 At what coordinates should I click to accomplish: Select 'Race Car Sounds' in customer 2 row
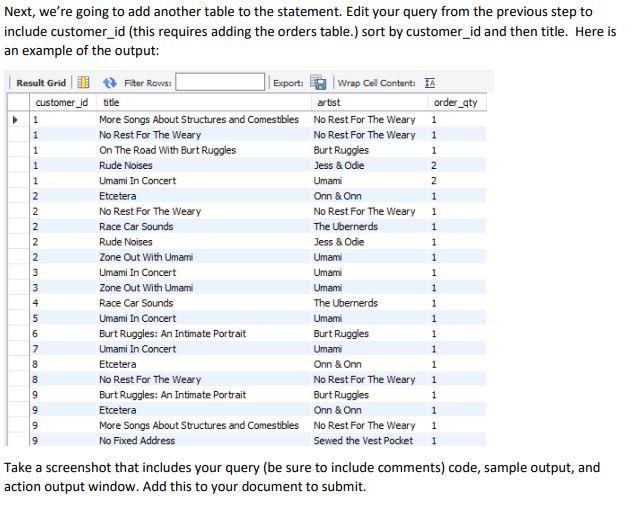pyautogui.click(x=136, y=227)
